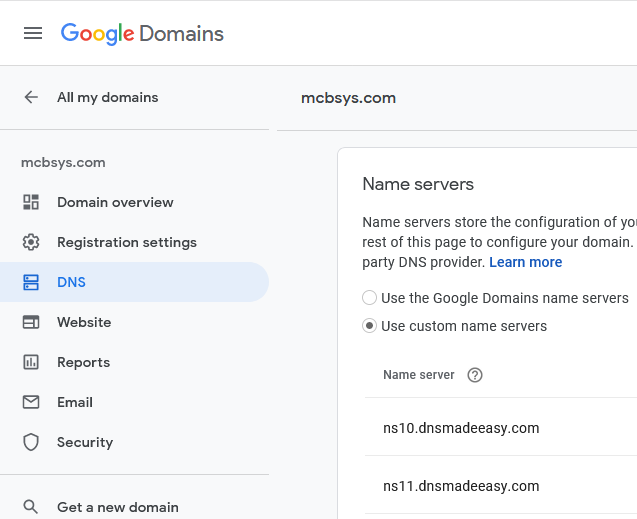Click the Security shield icon
The width and height of the screenshot is (637, 519).
click(31, 442)
